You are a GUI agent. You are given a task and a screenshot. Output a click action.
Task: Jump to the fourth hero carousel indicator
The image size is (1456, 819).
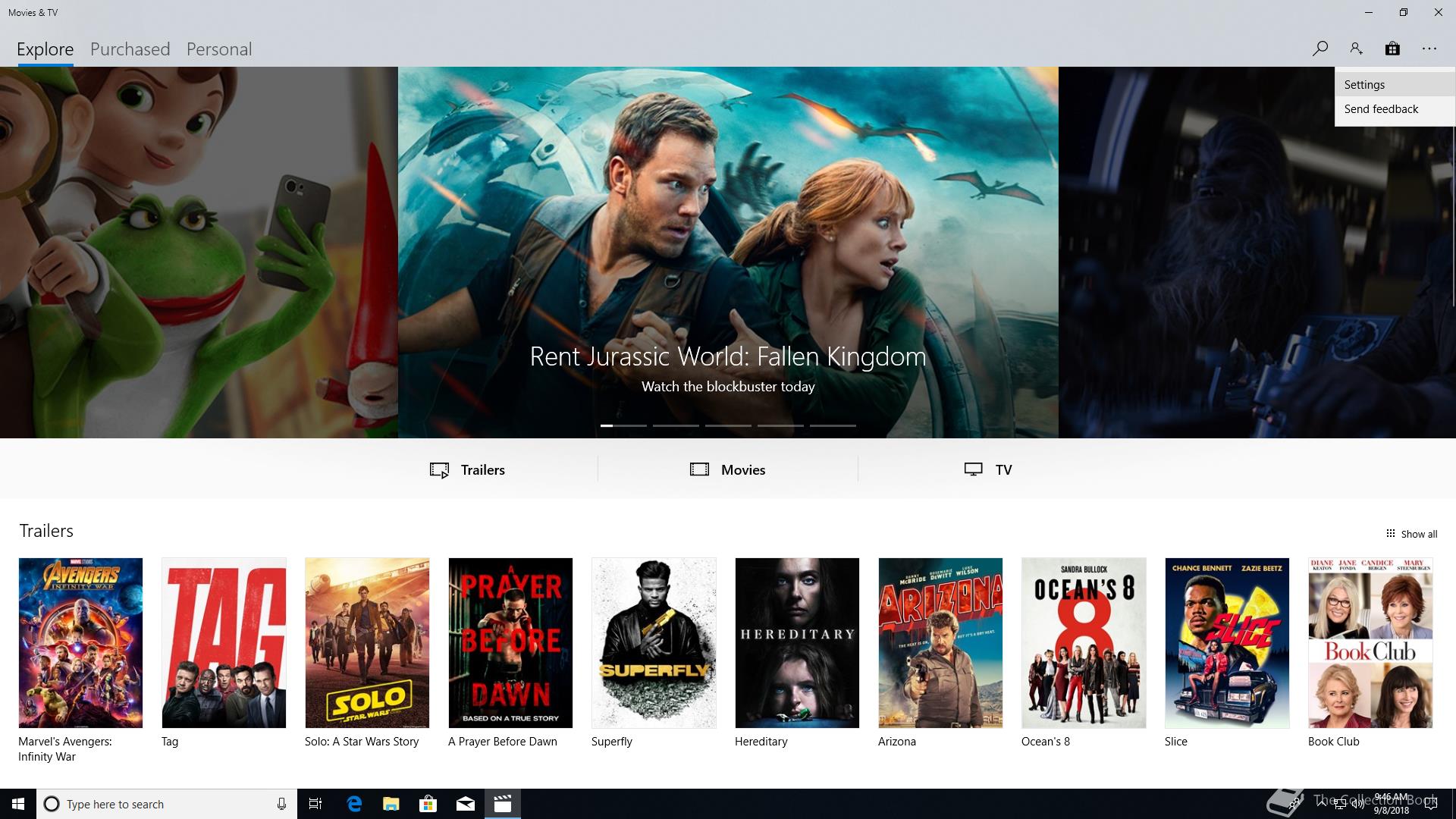780,425
